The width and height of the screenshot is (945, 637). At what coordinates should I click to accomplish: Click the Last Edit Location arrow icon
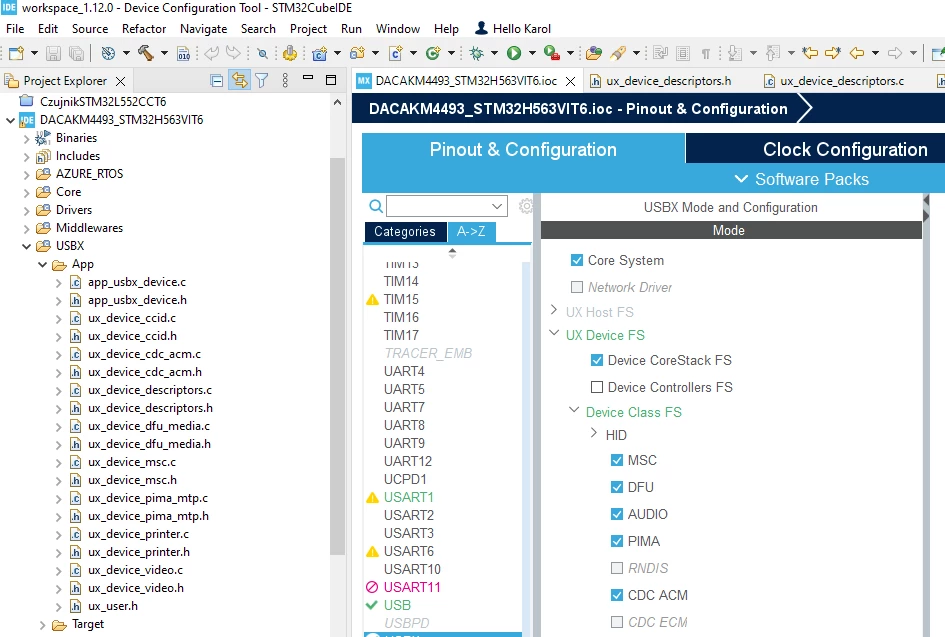810,53
